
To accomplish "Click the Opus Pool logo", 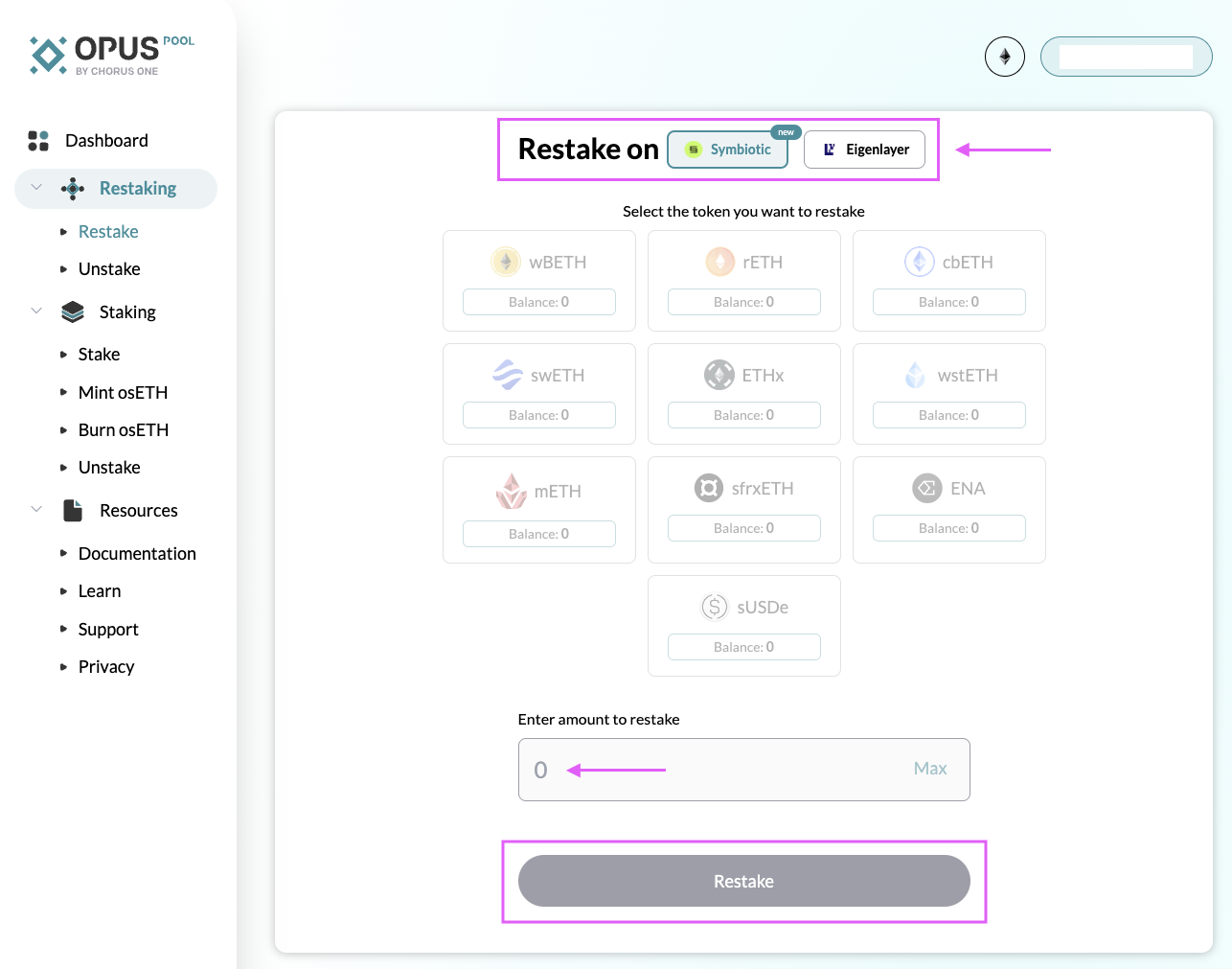I will point(111,55).
